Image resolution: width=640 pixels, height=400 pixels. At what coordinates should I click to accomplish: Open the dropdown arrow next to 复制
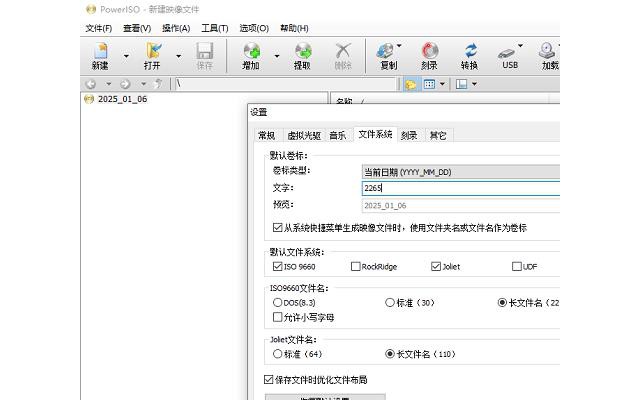[399, 45]
